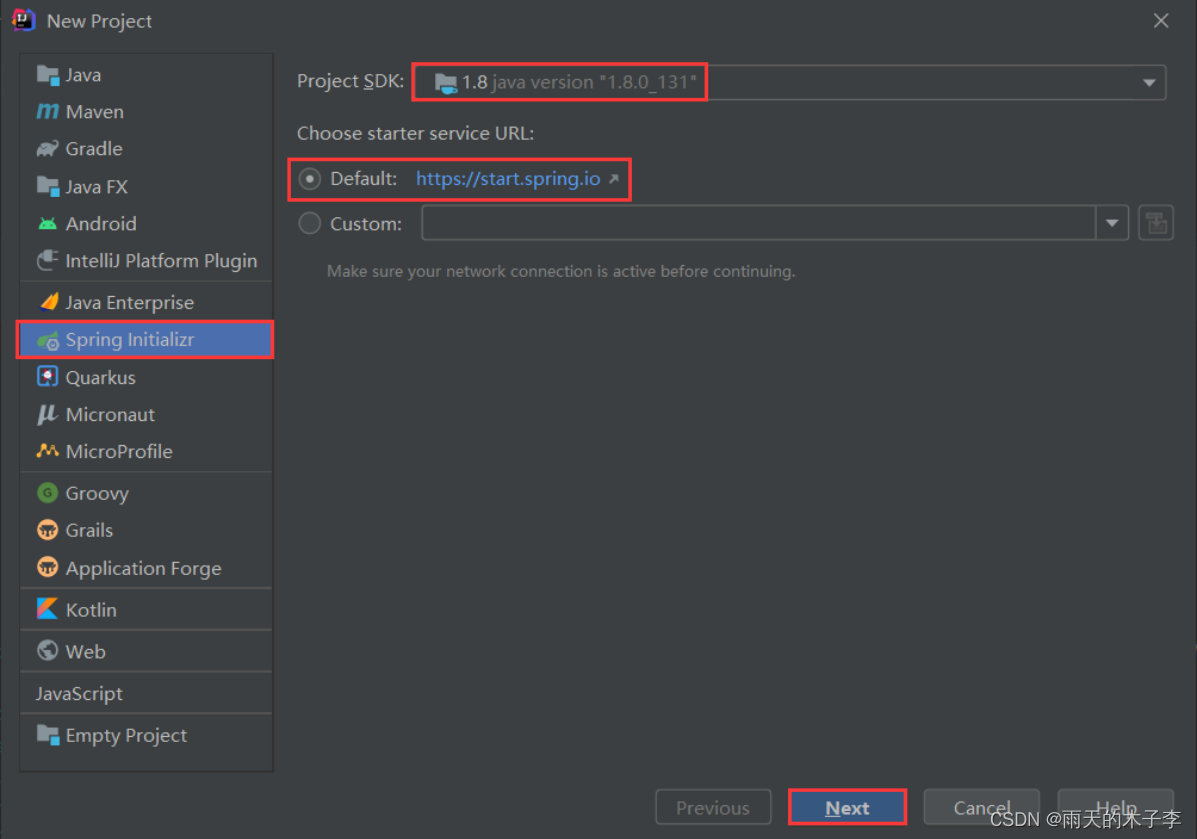This screenshot has height=839, width=1197.
Task: Select Java Enterprise entry
Action: pos(146,302)
